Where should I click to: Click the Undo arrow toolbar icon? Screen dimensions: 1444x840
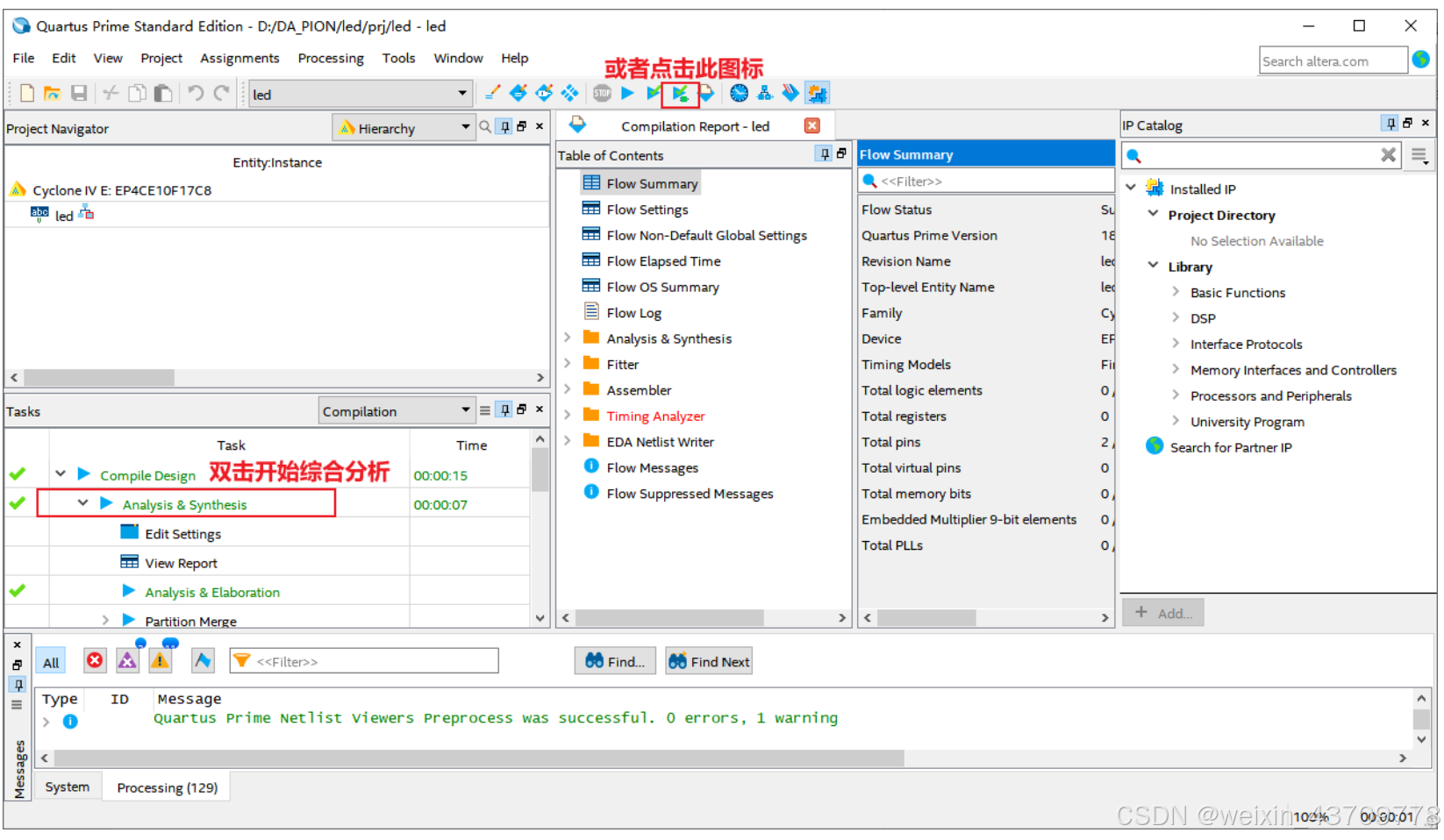click(x=196, y=93)
